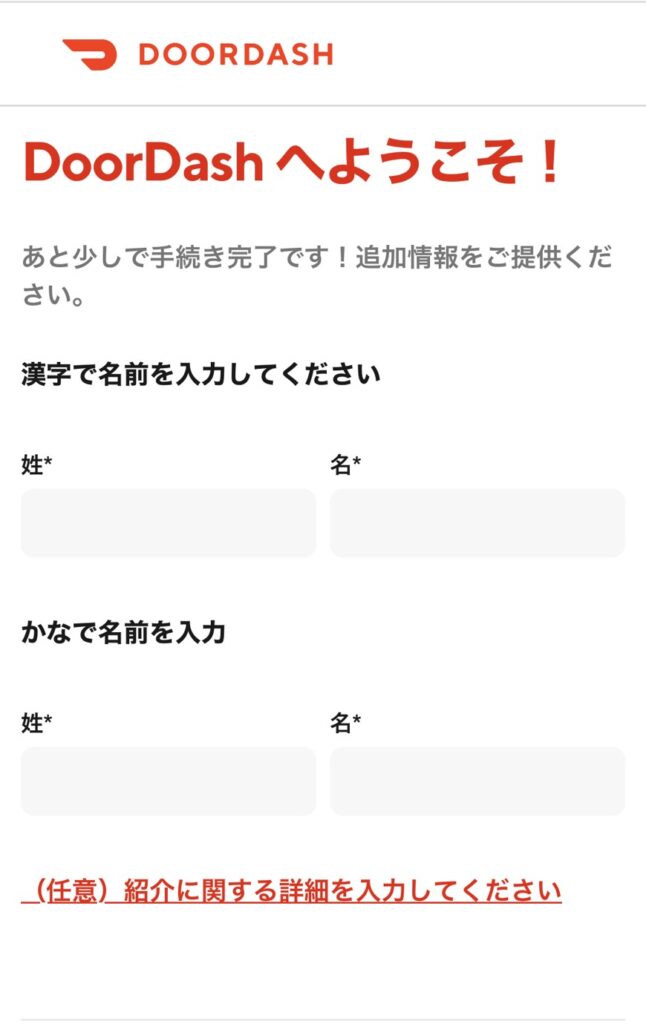Click the 'かなで名前を入力' section heading
The image size is (646, 1024).
coord(123,633)
